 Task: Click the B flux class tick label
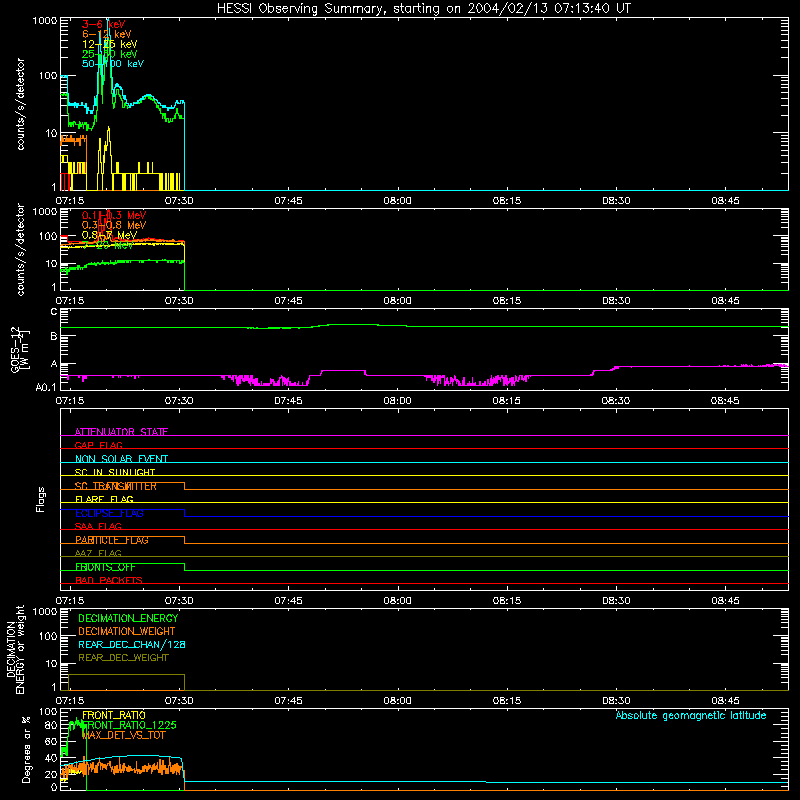click(54, 337)
